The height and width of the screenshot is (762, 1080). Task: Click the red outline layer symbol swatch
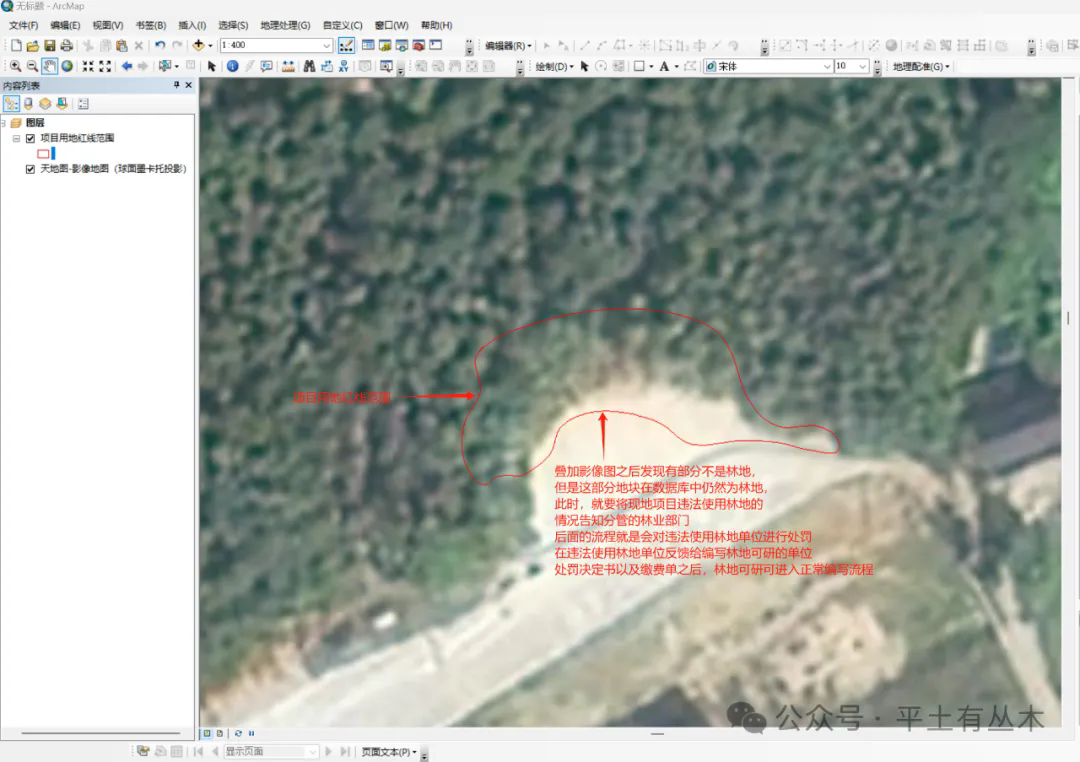click(43, 153)
